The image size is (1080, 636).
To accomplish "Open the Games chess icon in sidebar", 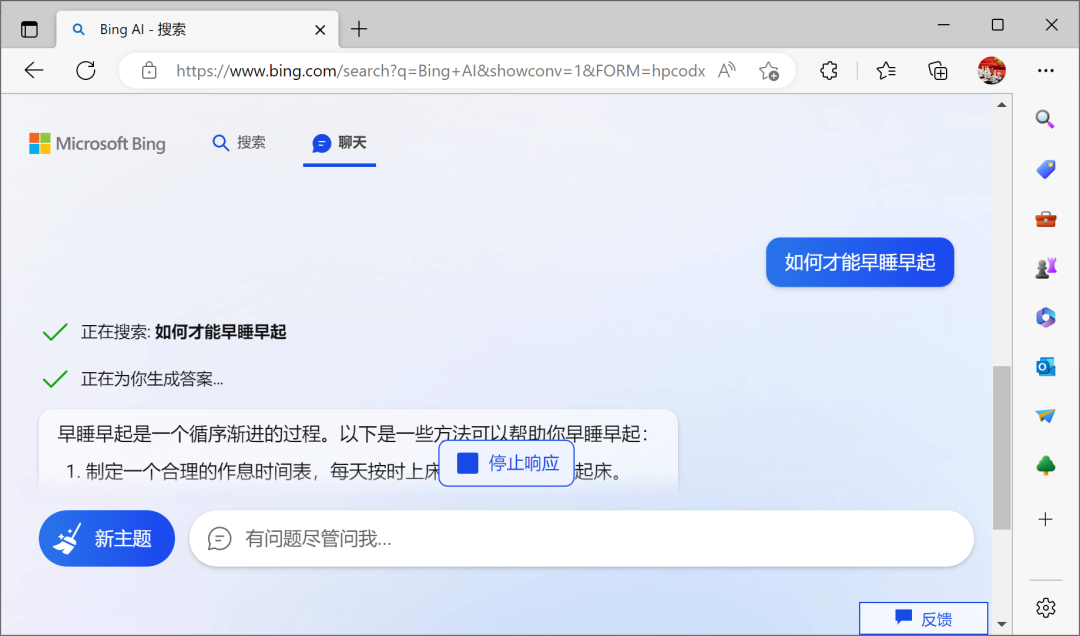I will 1045,268.
